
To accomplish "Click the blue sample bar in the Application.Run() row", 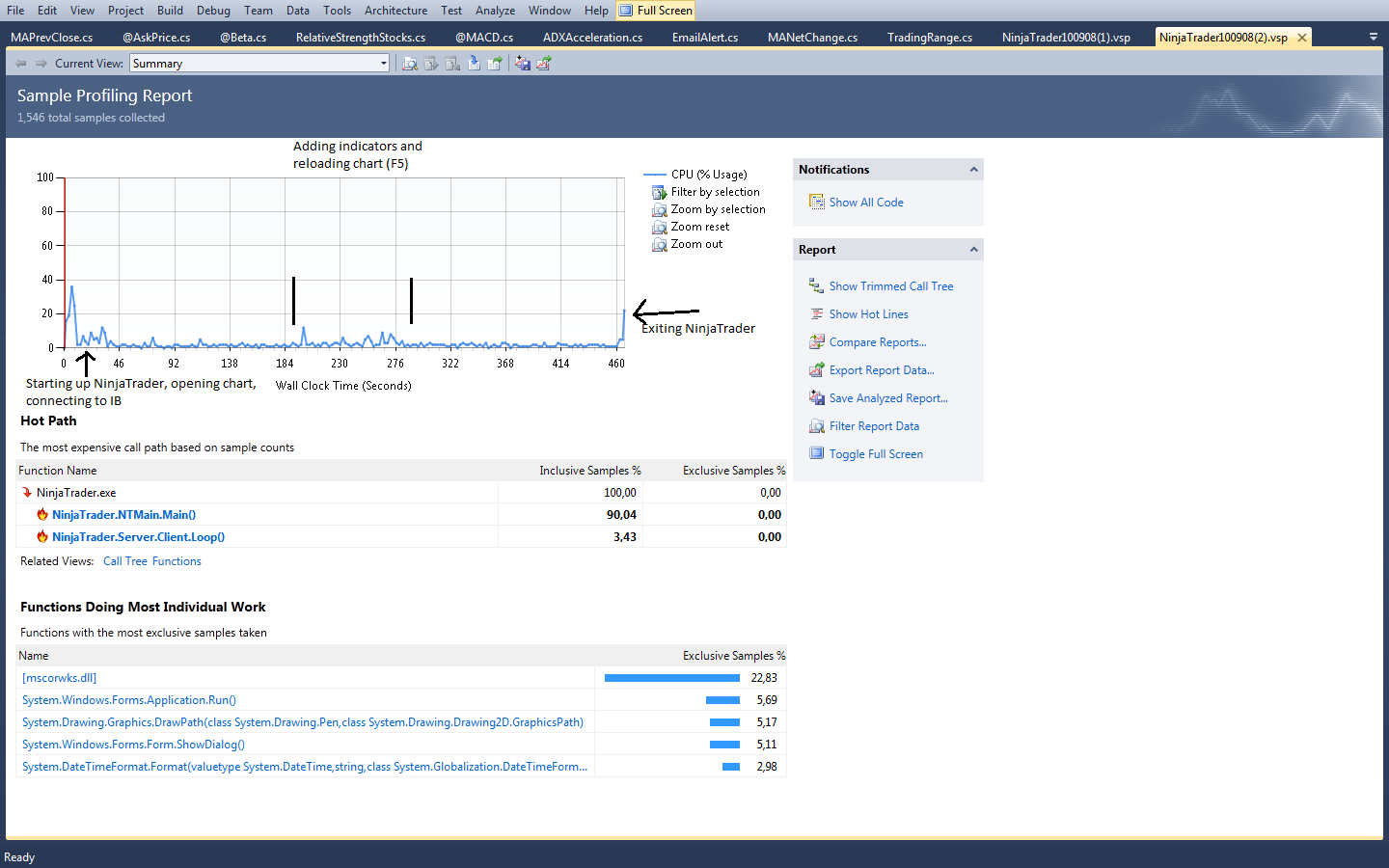I will pyautogui.click(x=722, y=700).
